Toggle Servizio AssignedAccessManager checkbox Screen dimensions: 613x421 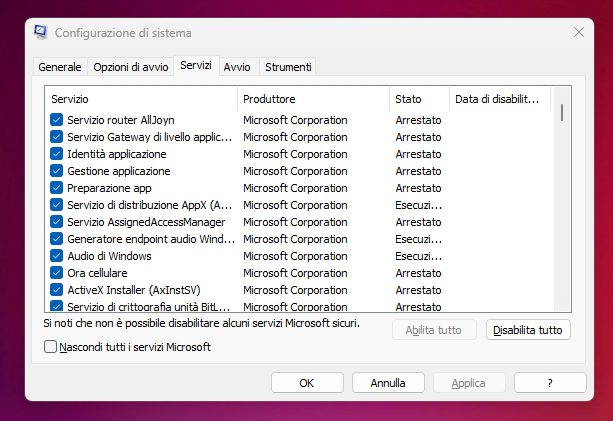[56, 222]
